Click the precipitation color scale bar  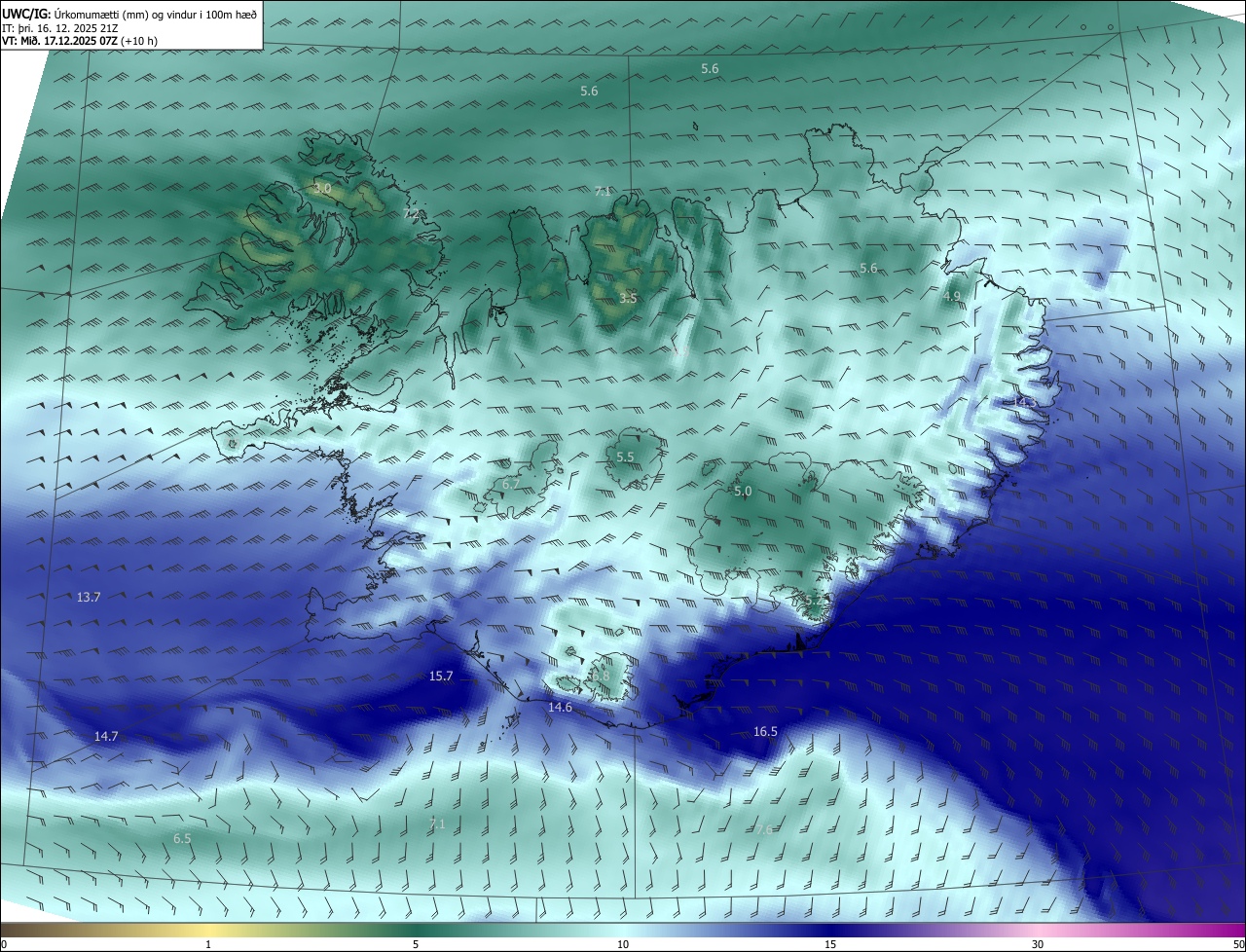point(623,930)
